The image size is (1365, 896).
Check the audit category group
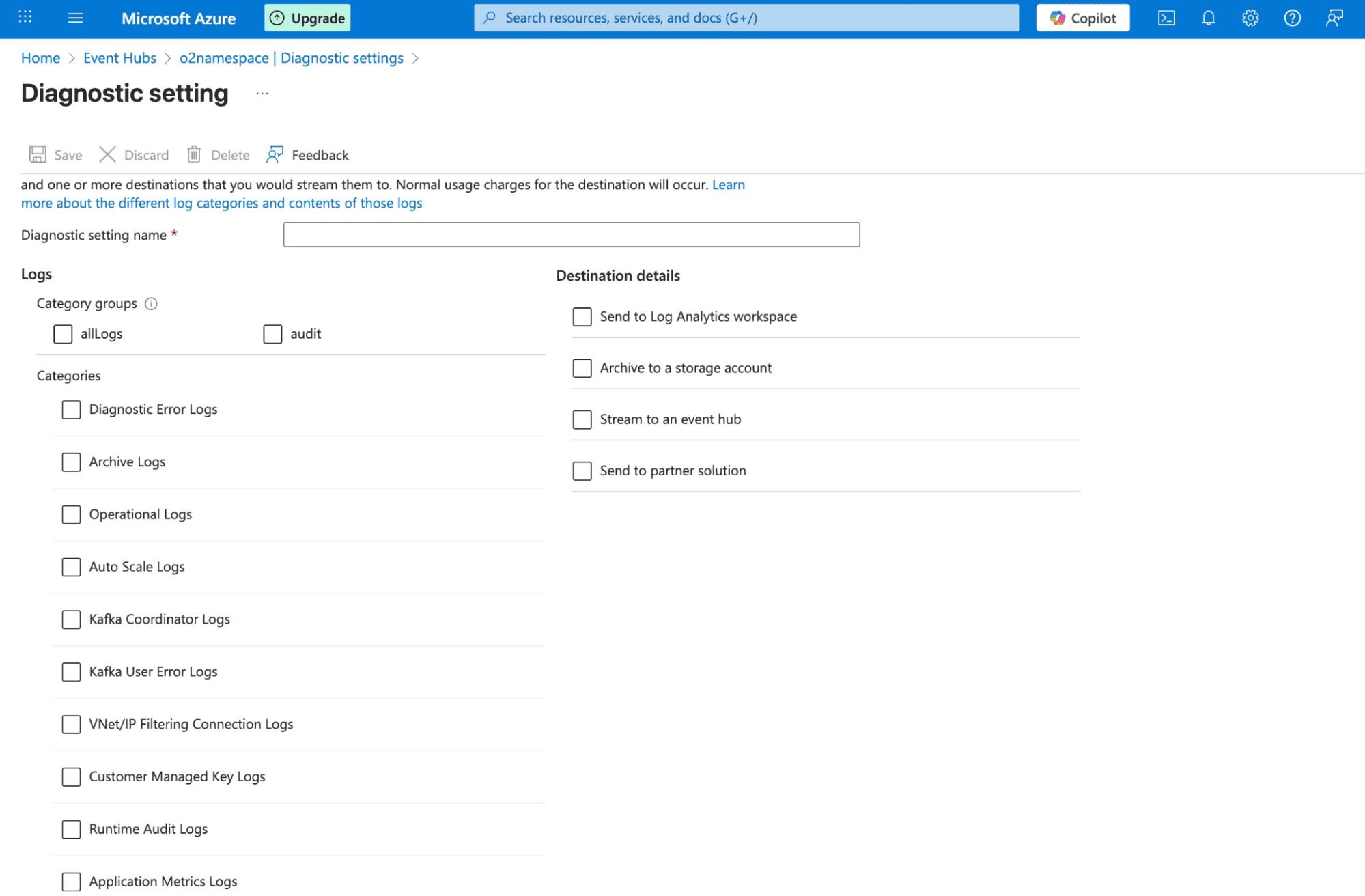272,334
